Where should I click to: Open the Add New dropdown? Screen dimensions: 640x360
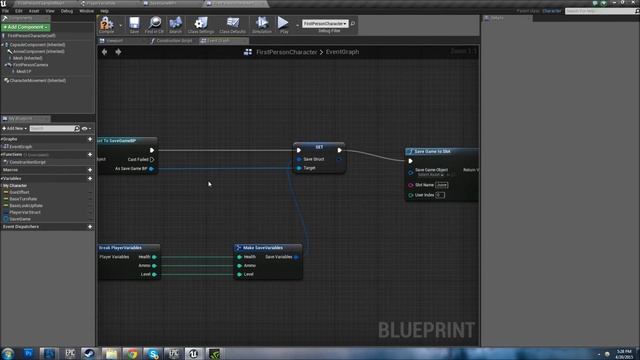pos(15,129)
